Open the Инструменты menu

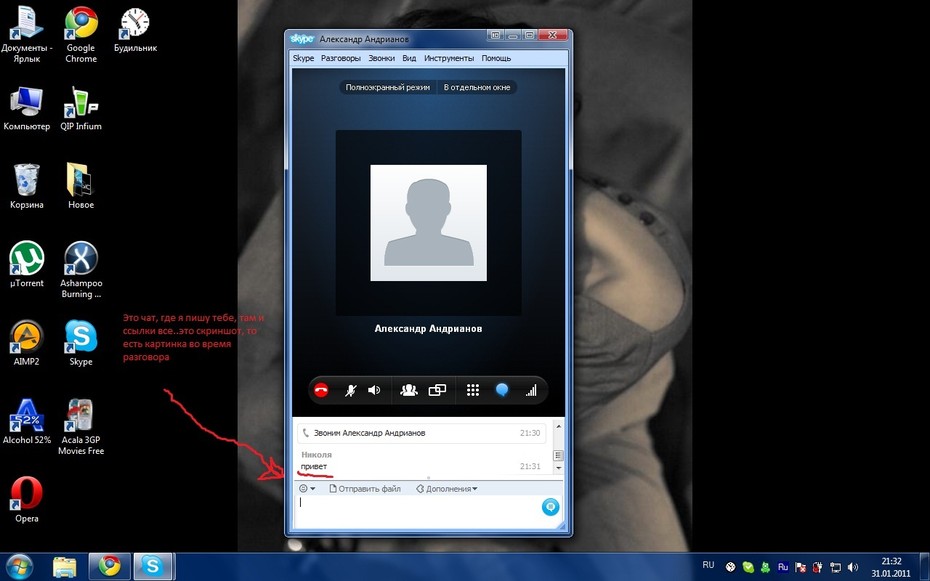449,58
